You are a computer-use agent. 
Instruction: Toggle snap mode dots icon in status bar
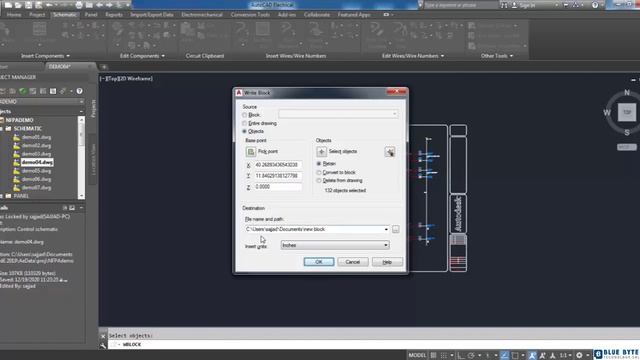coord(444,355)
